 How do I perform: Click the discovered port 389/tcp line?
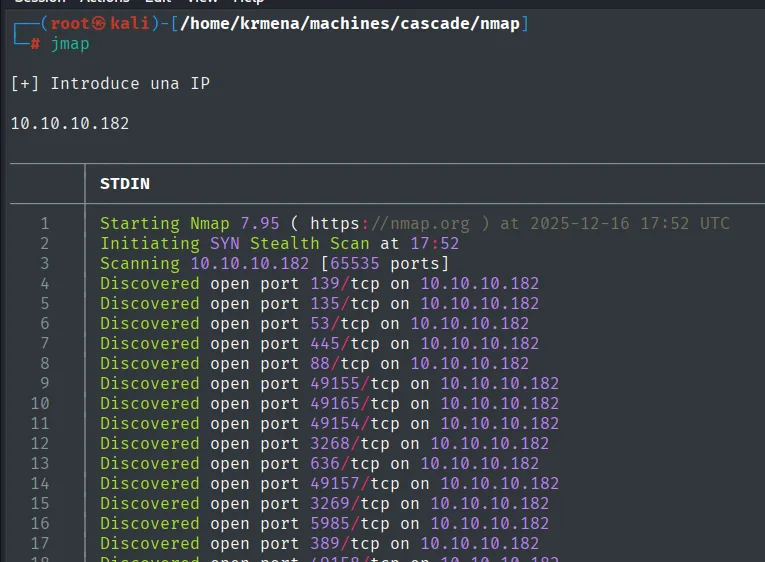point(320,543)
